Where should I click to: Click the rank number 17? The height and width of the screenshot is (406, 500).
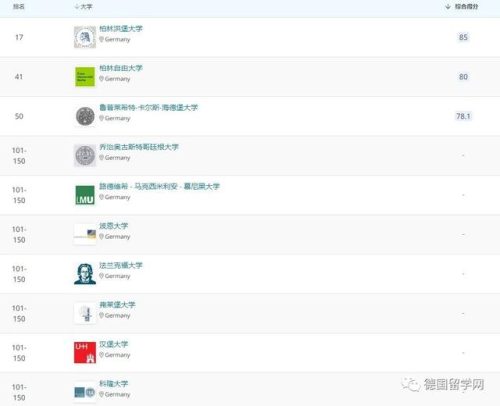point(19,37)
